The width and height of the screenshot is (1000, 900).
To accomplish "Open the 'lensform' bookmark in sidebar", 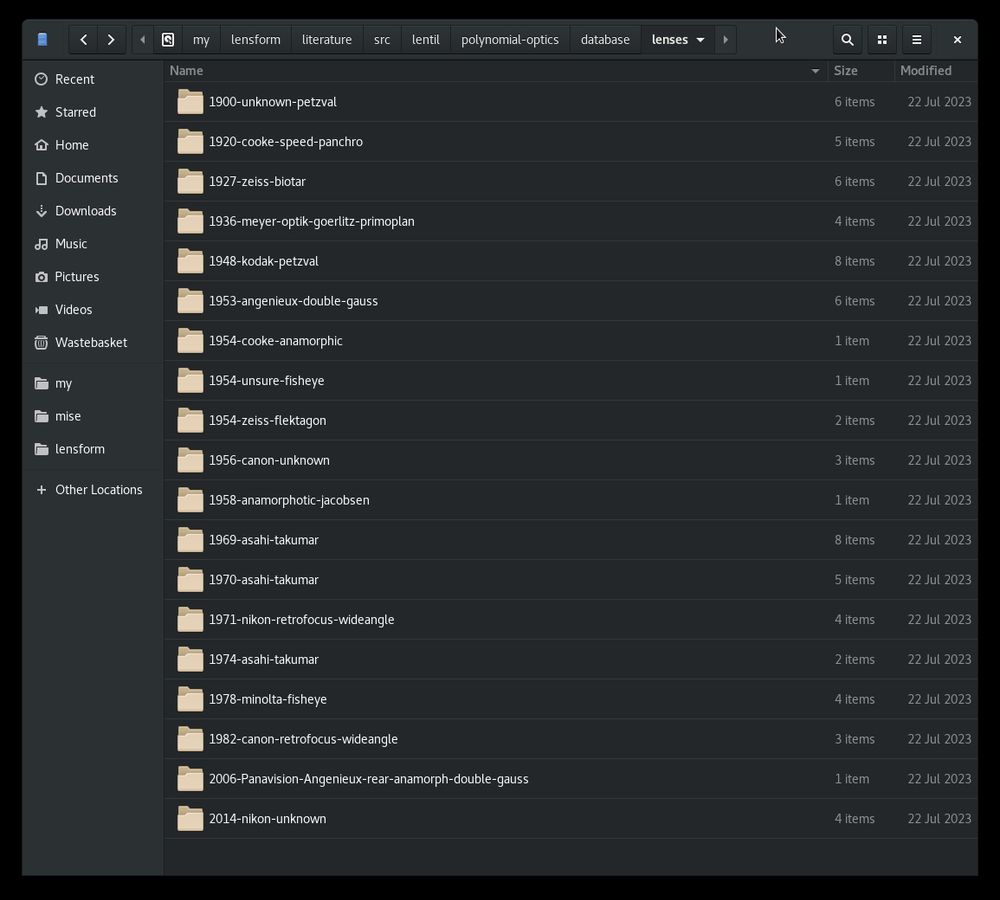I will tap(92, 449).
